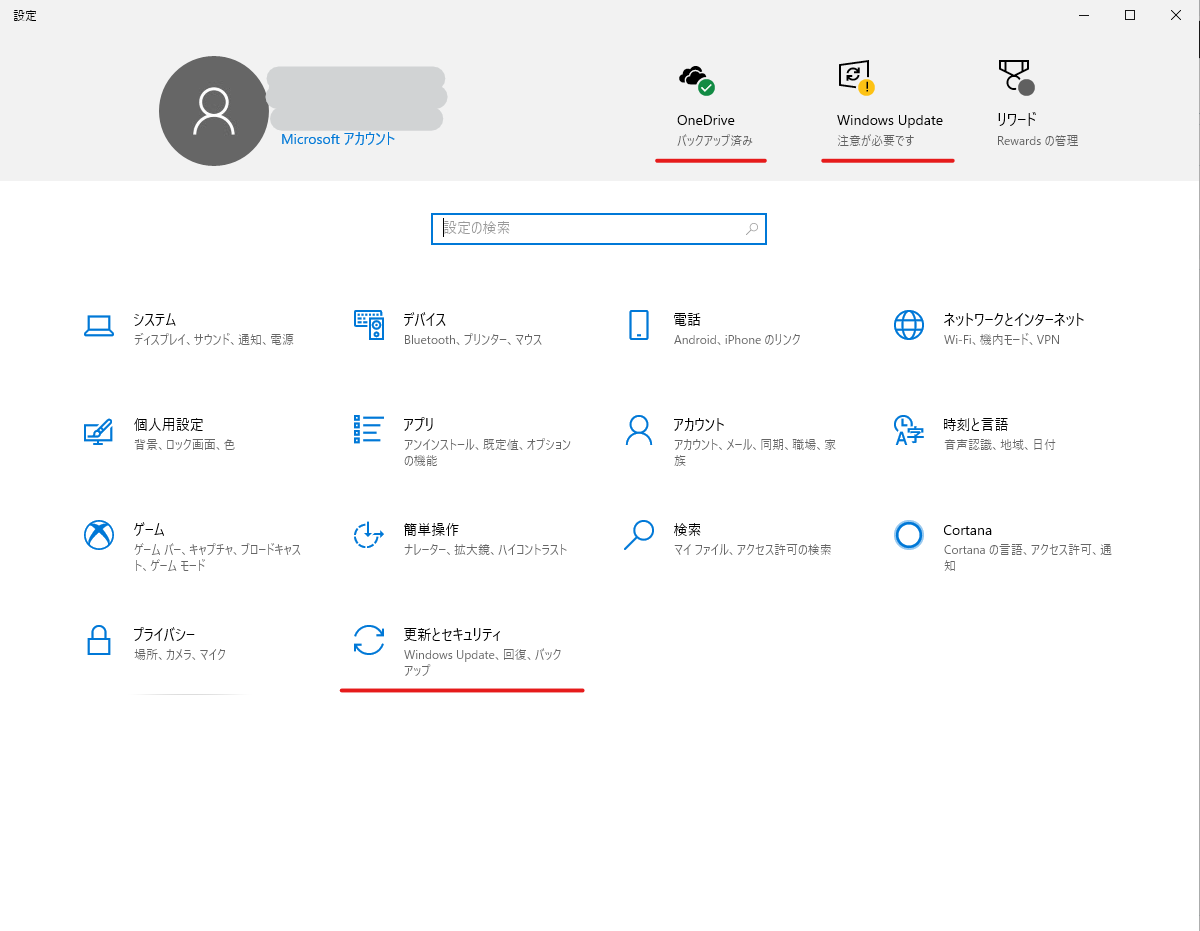Click the アカウント category title

pyautogui.click(x=699, y=424)
